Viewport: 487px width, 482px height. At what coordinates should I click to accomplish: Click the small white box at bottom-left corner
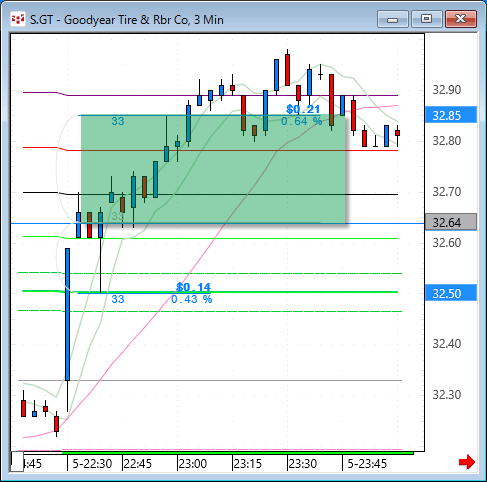coord(17,462)
